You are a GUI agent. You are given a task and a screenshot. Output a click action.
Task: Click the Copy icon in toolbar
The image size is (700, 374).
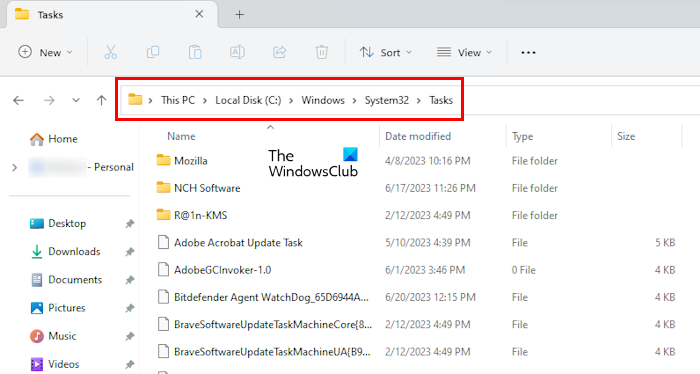153,52
